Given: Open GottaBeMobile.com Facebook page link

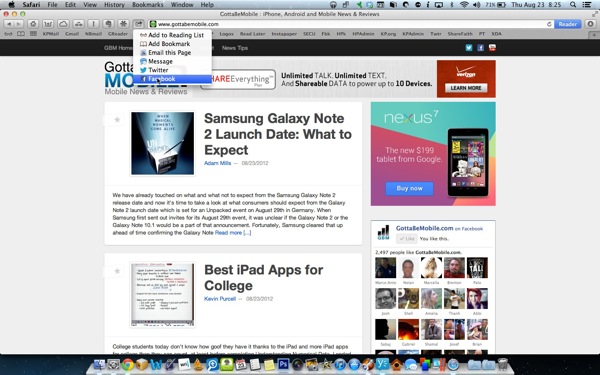Looking at the screenshot, I should tap(424, 228).
